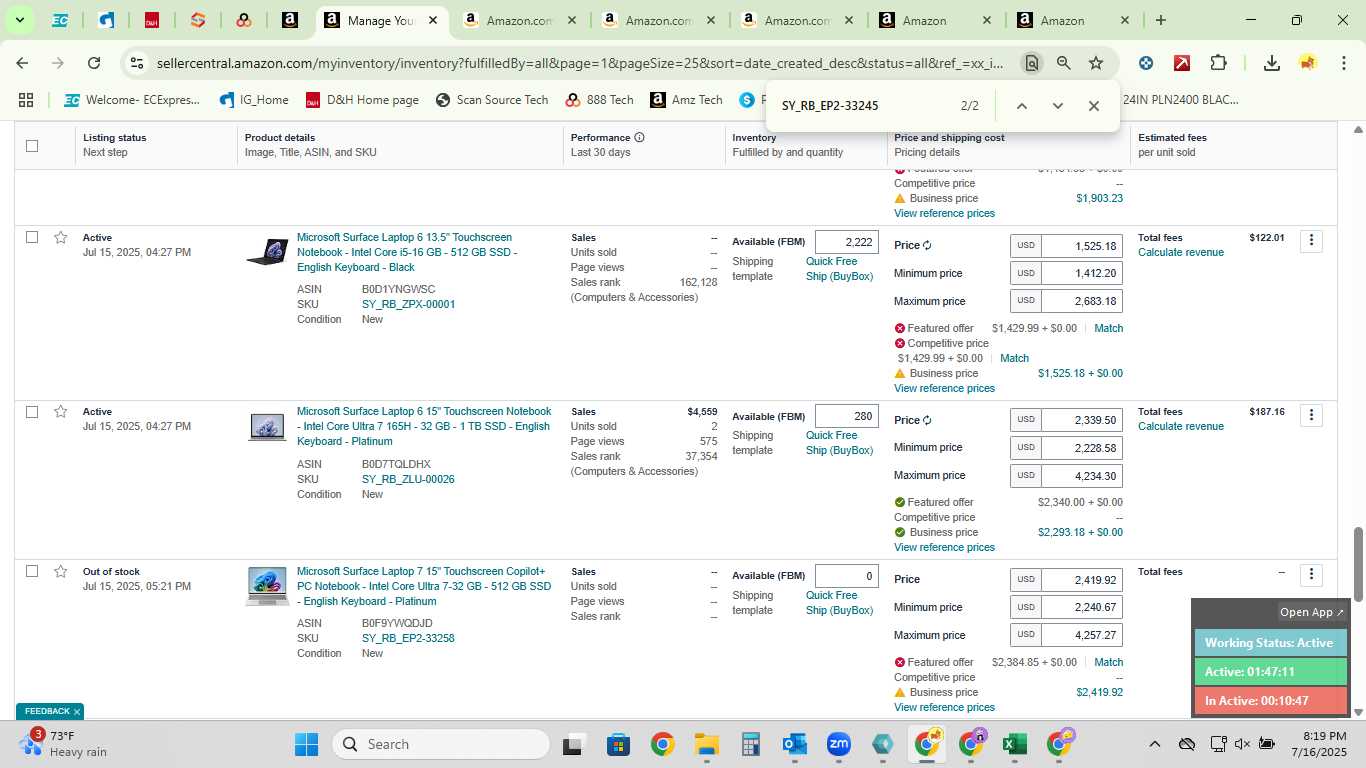Edit price field showing 2,339.50

tap(1082, 420)
